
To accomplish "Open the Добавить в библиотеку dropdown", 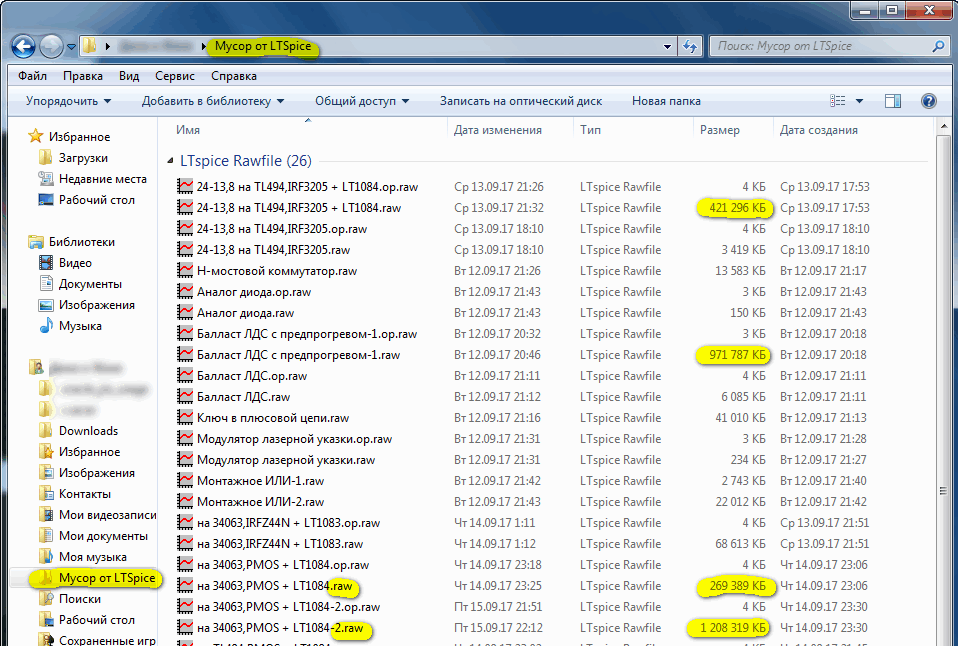I will [213, 101].
